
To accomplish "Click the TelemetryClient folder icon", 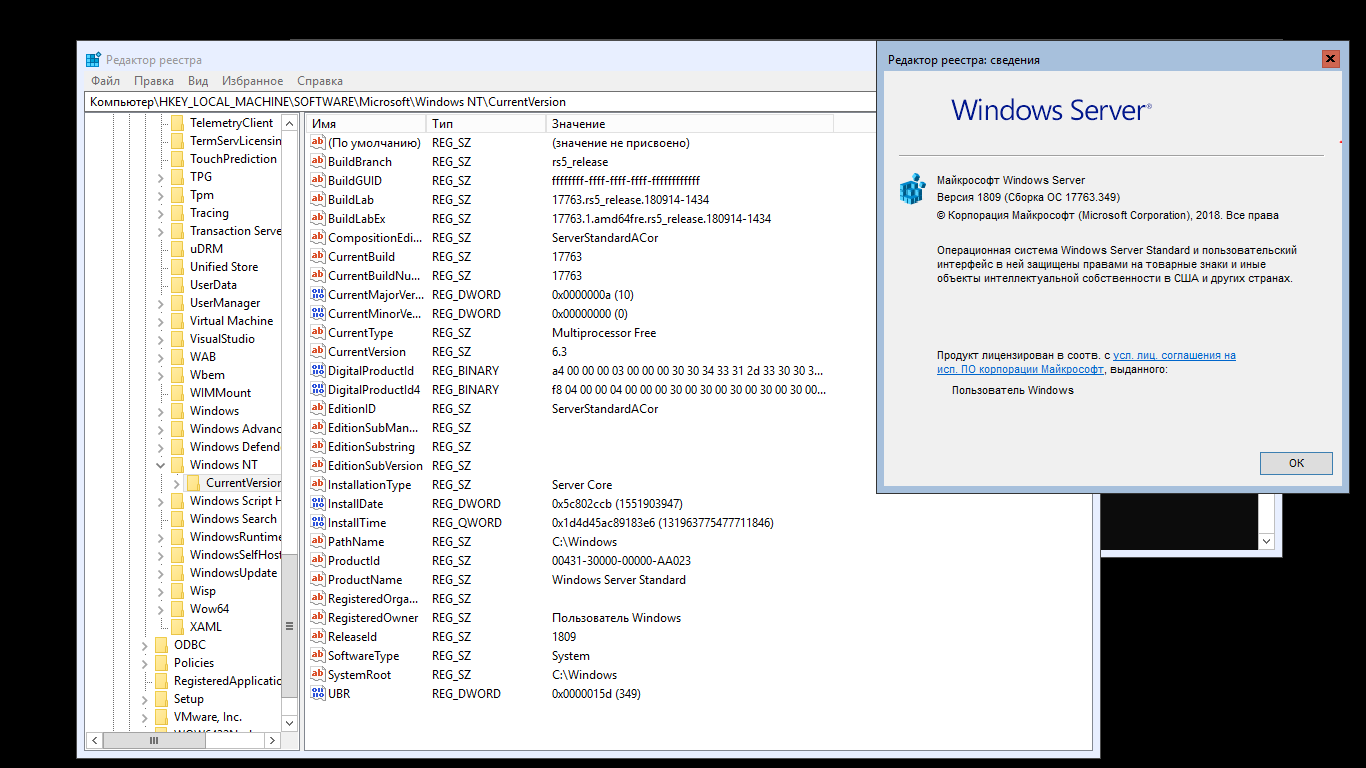I will click(177, 123).
